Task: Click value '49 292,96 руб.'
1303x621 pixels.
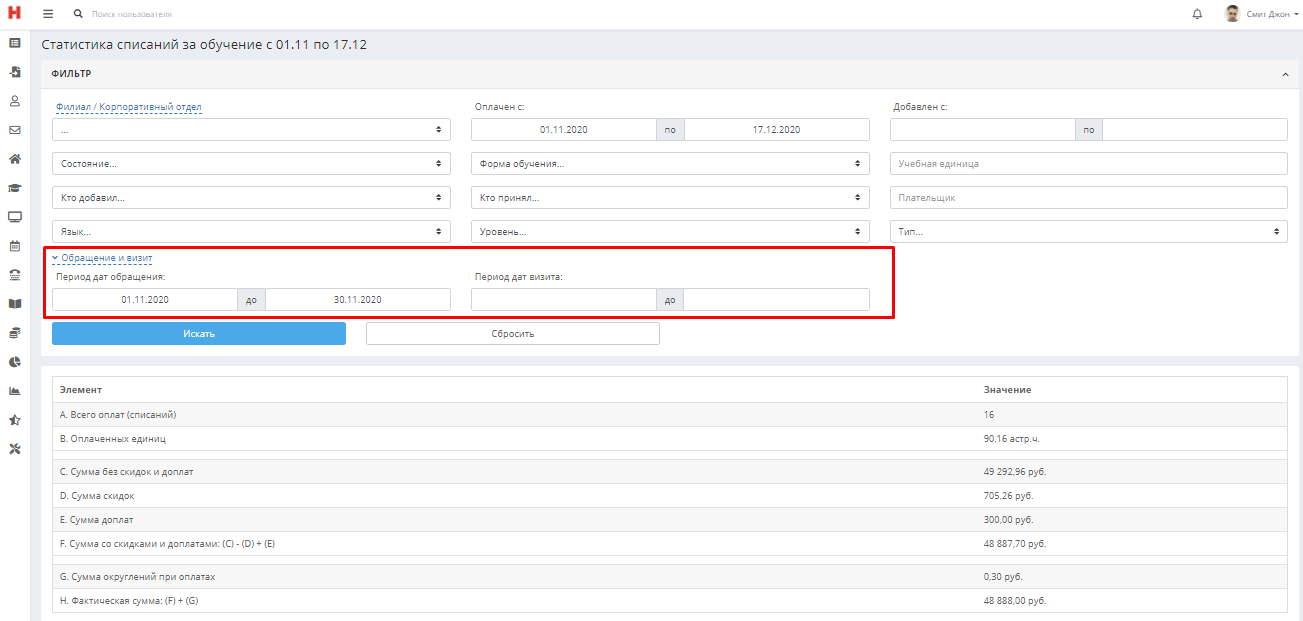Action: (1015, 471)
